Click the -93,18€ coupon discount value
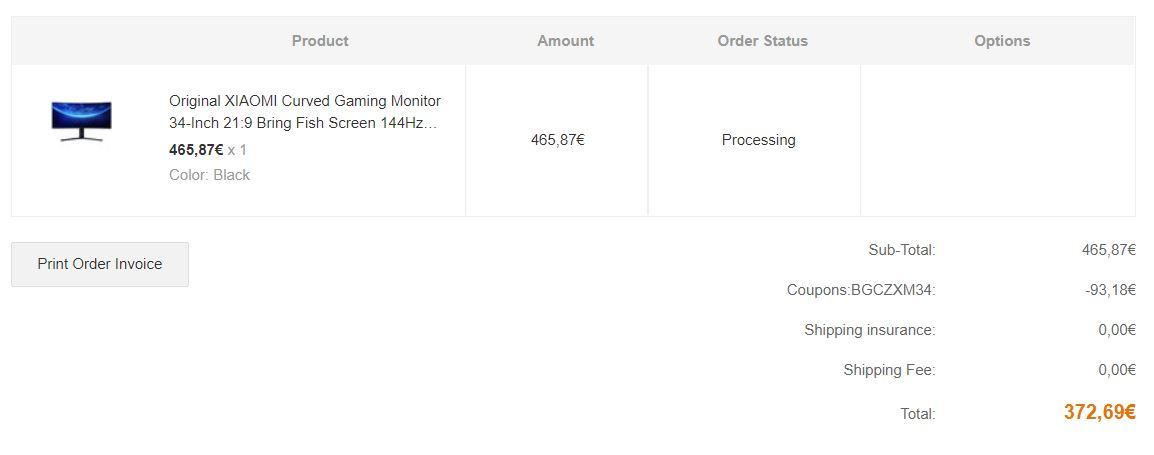Screen dimensions: 1154x455 pyautogui.click(x=1110, y=290)
